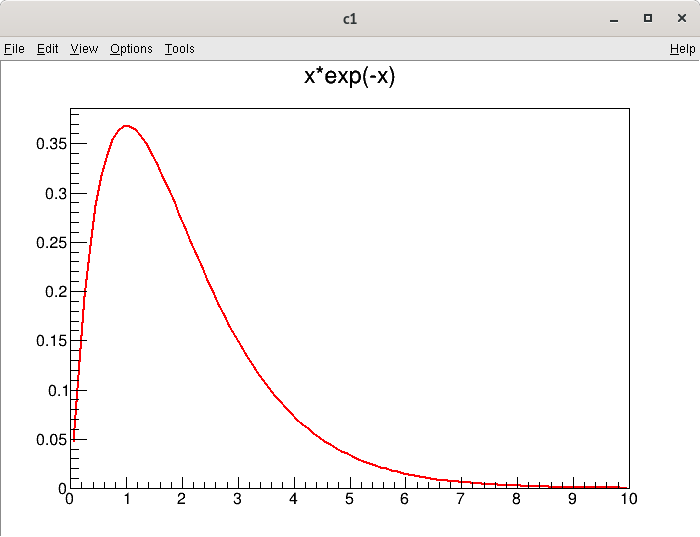Maximize the c1 canvas window

[648, 18]
